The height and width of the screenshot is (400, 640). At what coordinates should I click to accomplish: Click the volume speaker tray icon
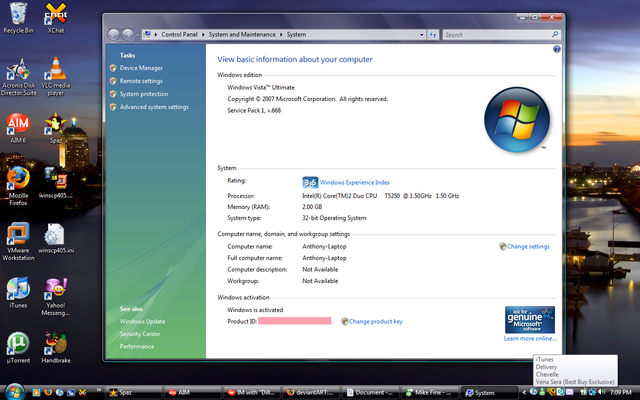point(601,392)
